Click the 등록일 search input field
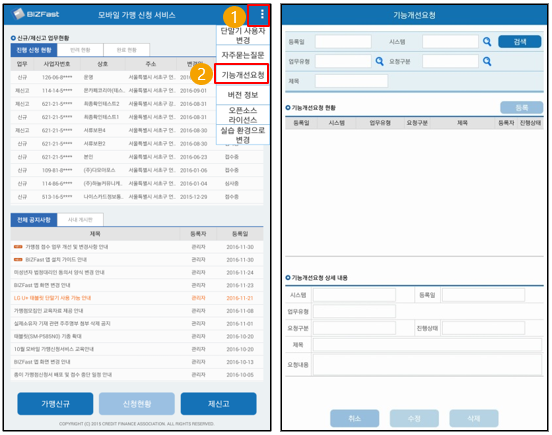The width and height of the screenshot is (552, 435). pos(343,42)
